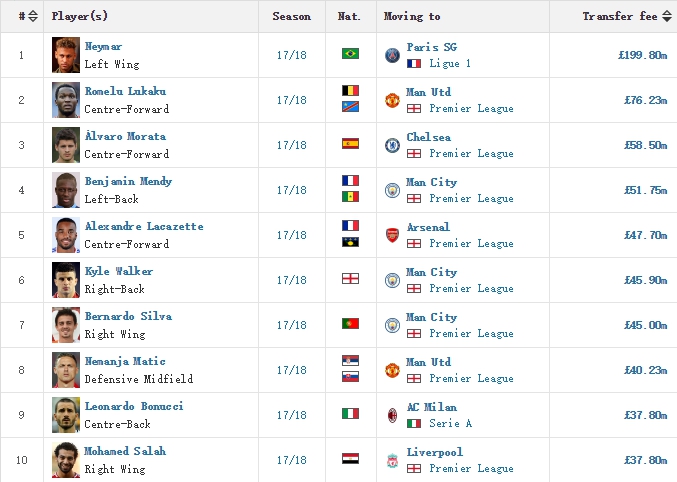Image resolution: width=677 pixels, height=482 pixels.
Task: Click the Paris SG club crest icon
Action: click(x=392, y=55)
